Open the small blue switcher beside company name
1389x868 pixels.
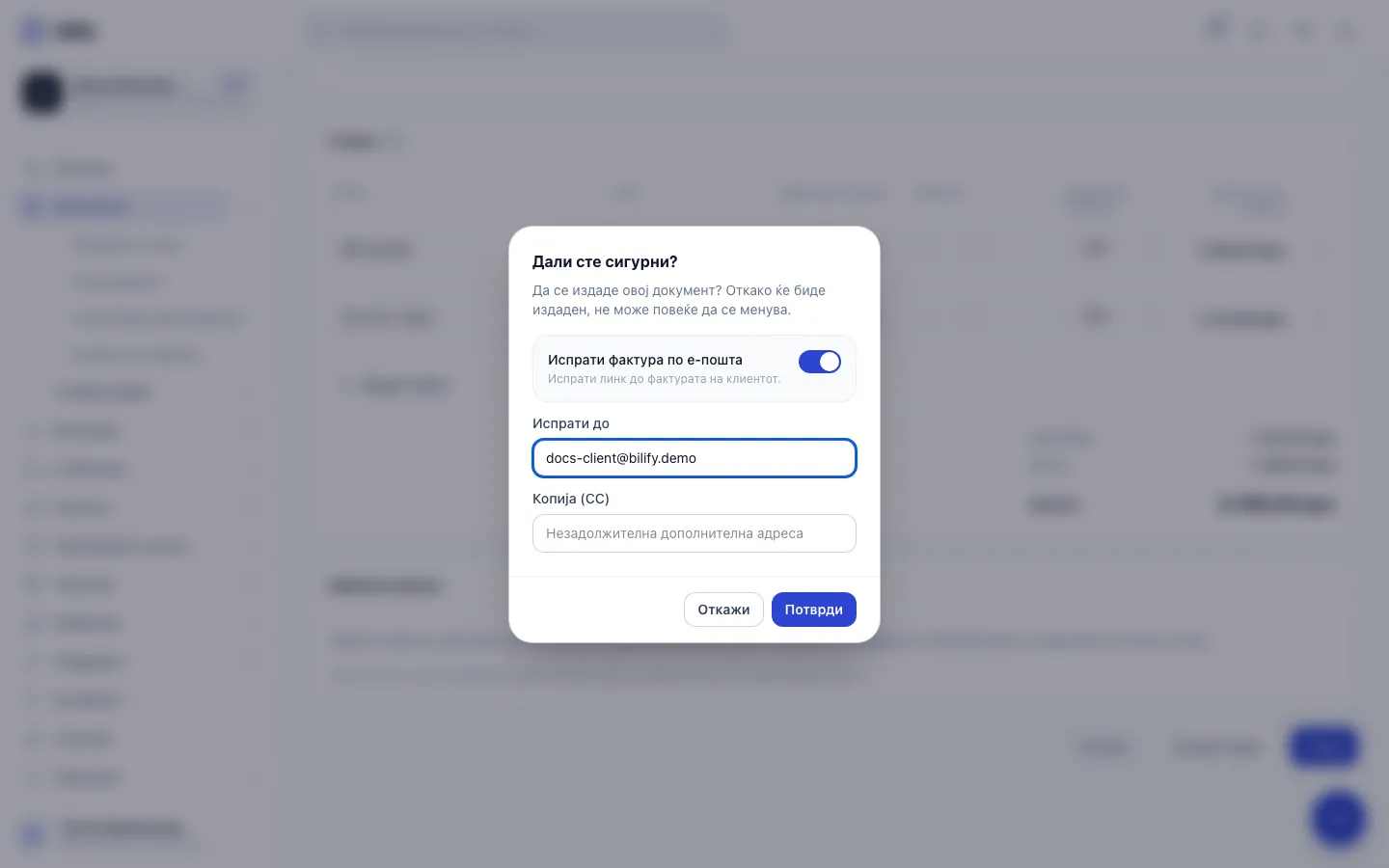tap(234, 86)
